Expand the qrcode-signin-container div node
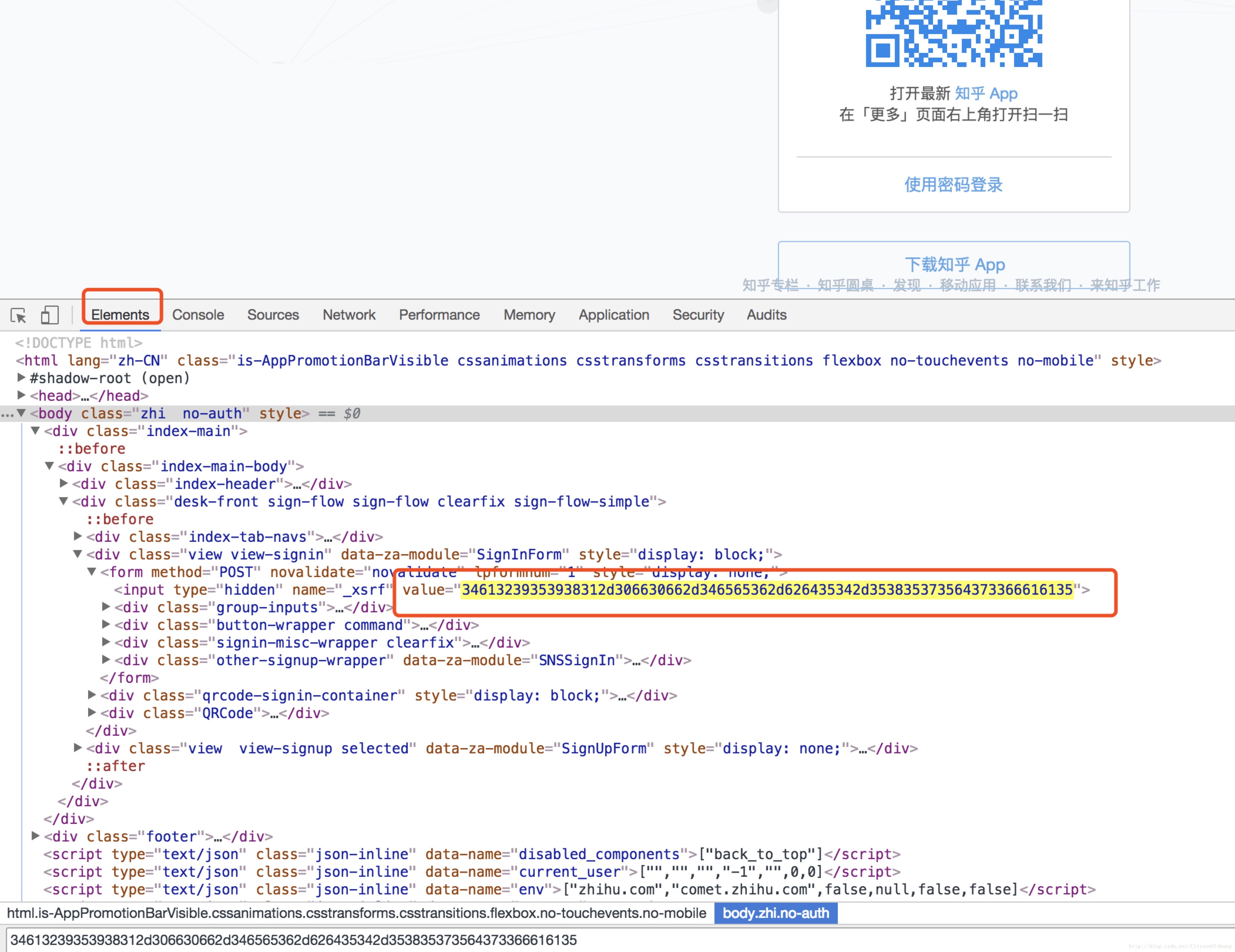The height and width of the screenshot is (952, 1235). point(92,695)
